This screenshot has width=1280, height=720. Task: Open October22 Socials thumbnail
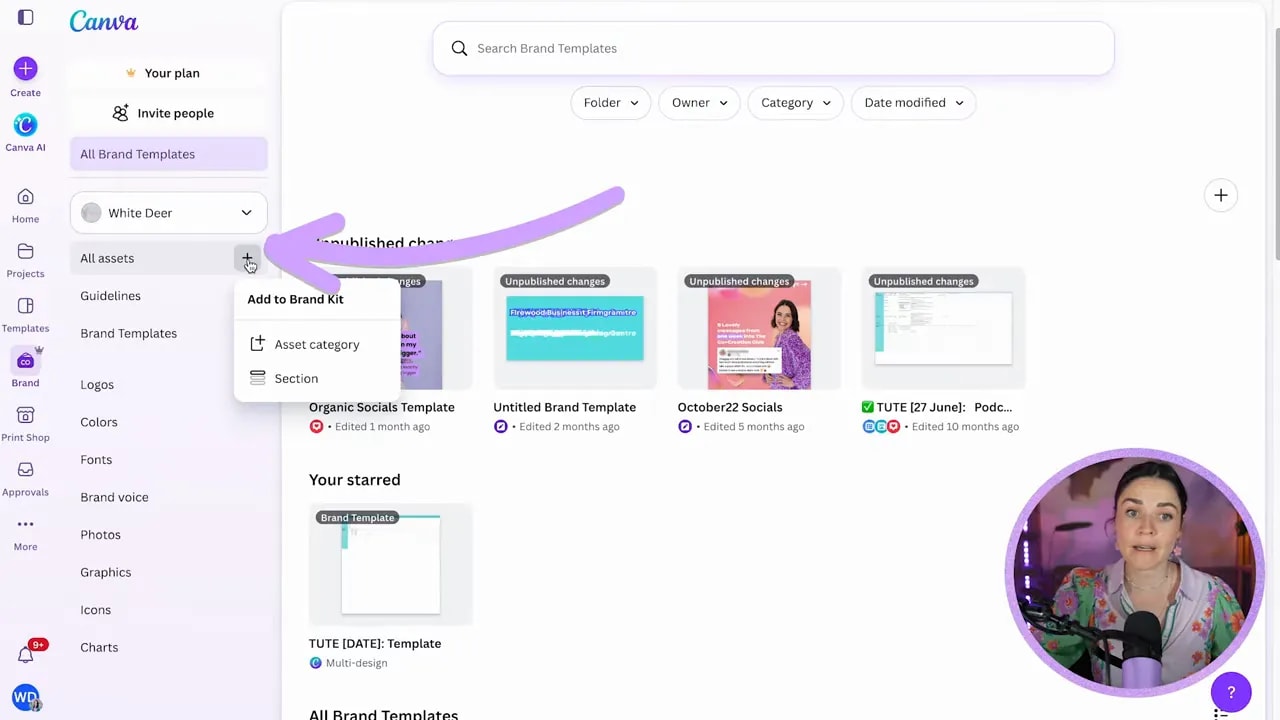(x=759, y=328)
